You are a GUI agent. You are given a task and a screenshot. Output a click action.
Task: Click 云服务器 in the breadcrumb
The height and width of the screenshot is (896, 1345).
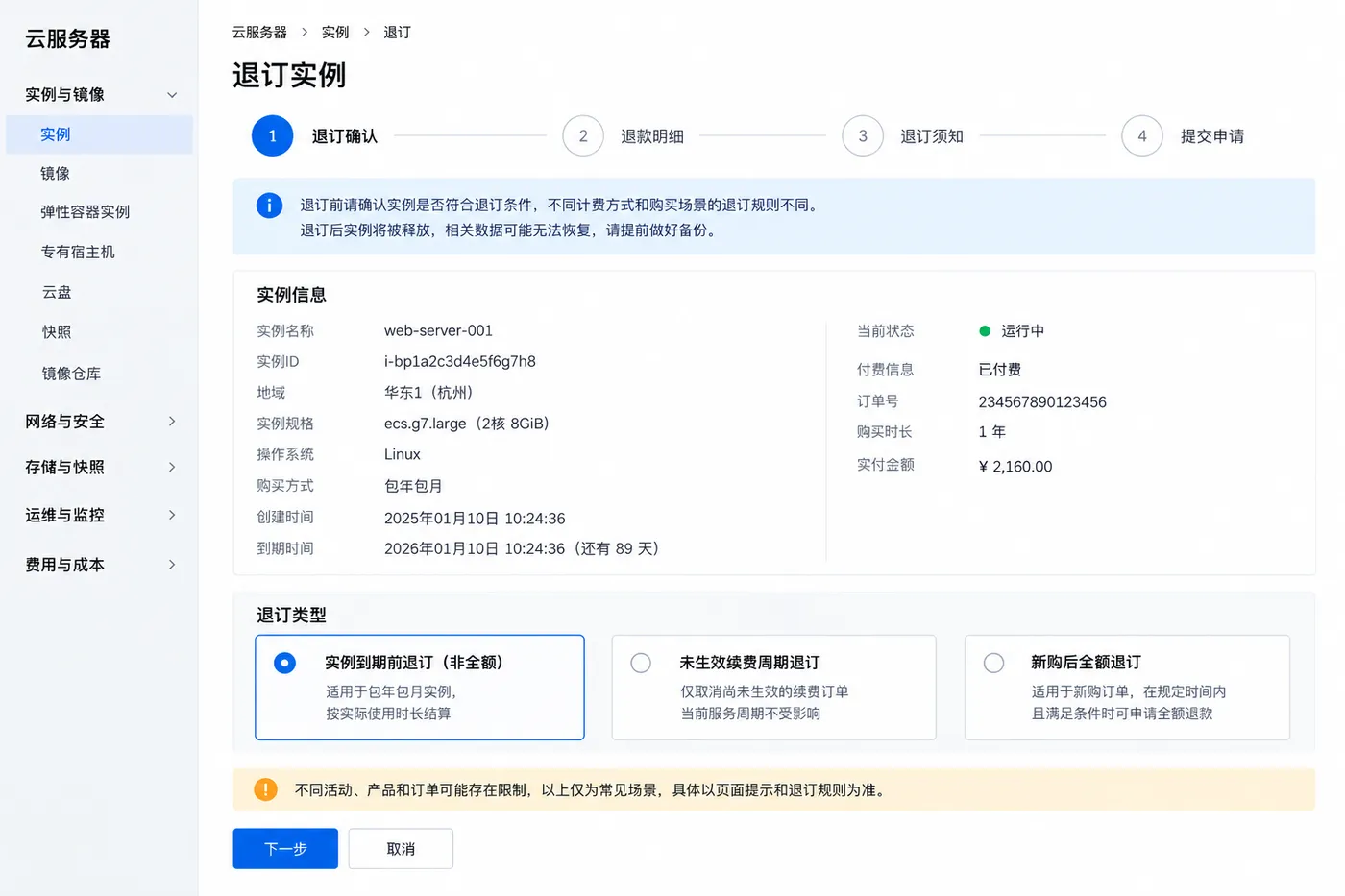259,32
